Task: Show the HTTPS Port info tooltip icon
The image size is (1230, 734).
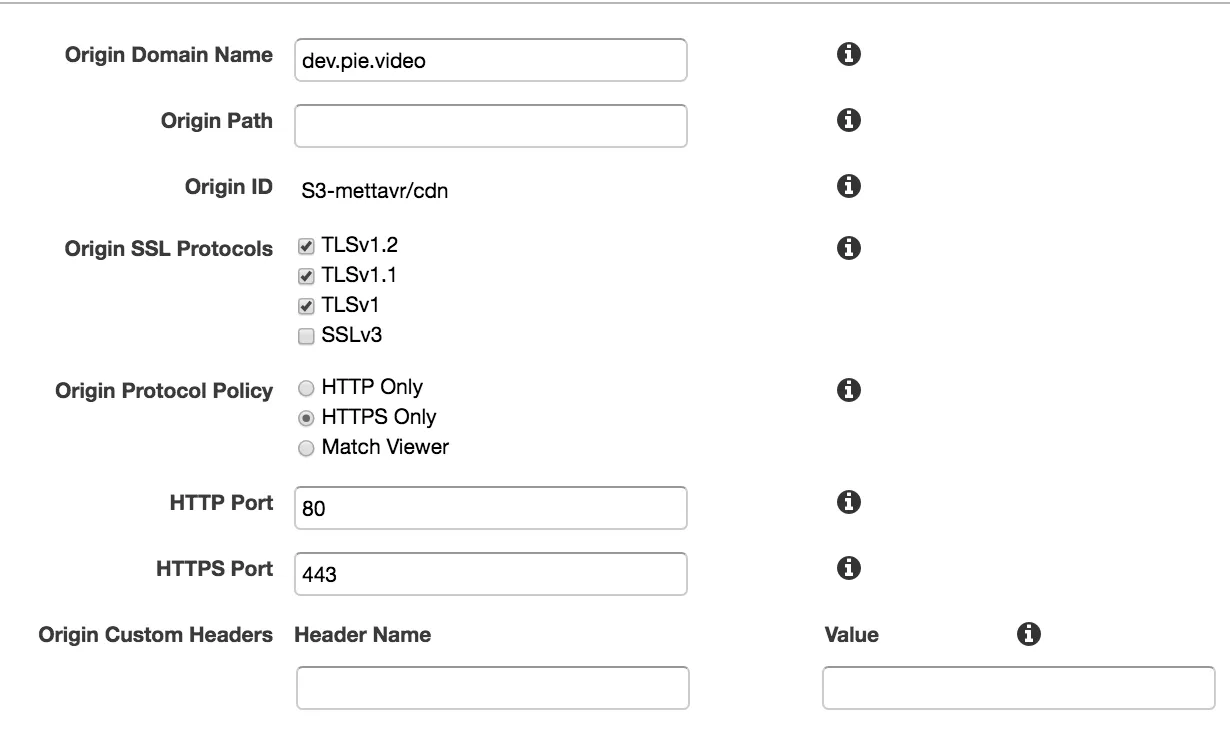Action: [x=848, y=568]
